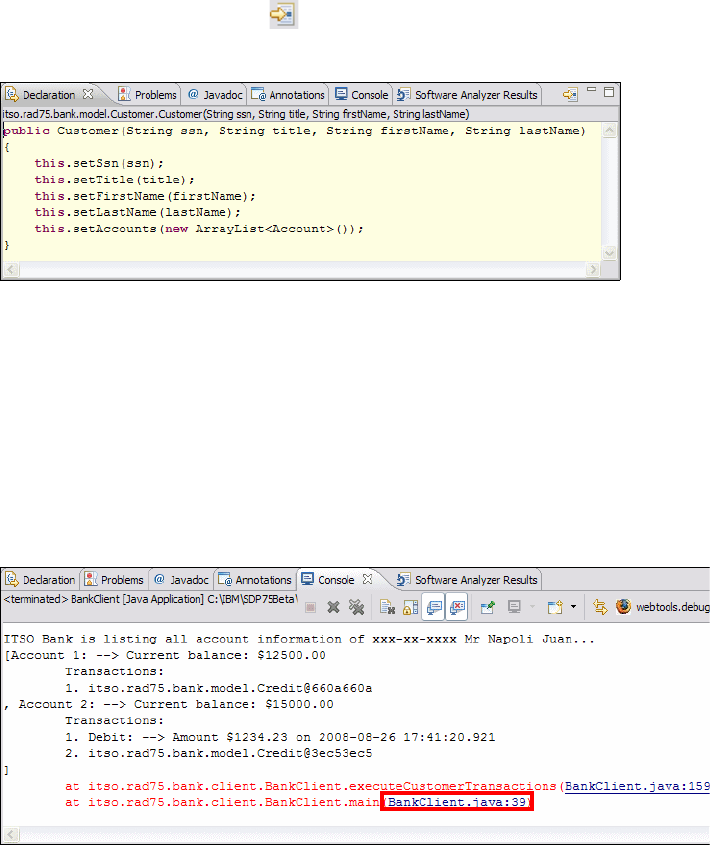
Task: Open Software Analyzer Results tab in lower panel
Action: tap(467, 580)
